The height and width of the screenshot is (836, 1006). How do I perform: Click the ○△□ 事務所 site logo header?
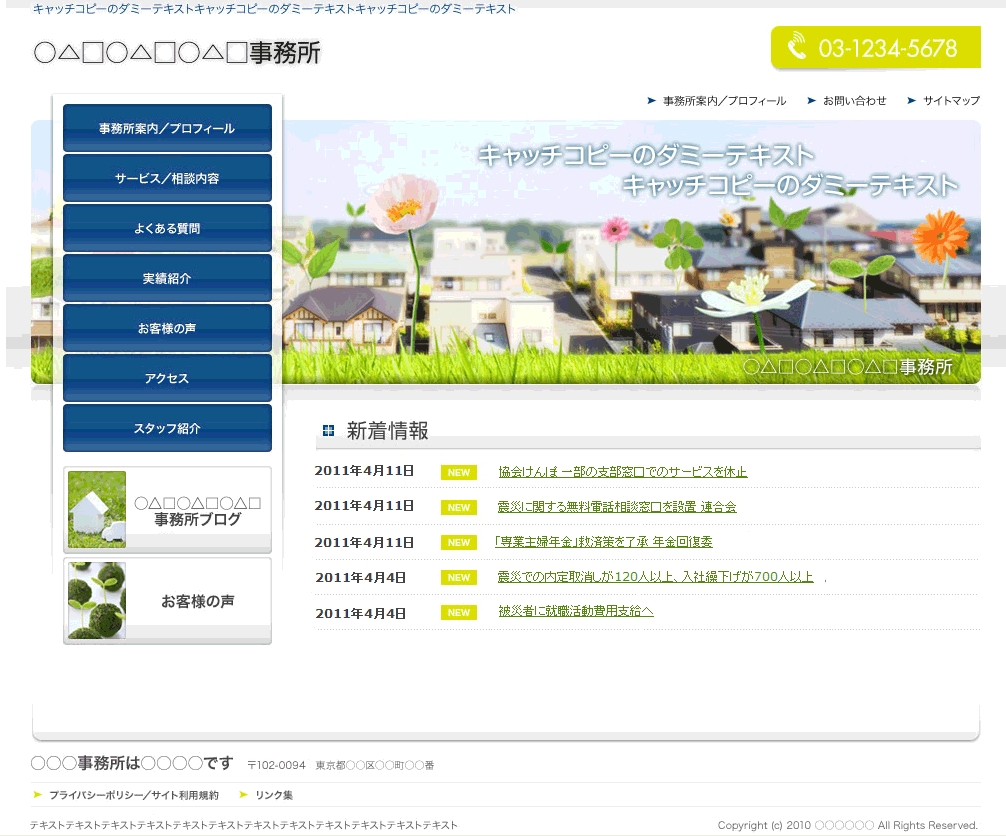177,53
